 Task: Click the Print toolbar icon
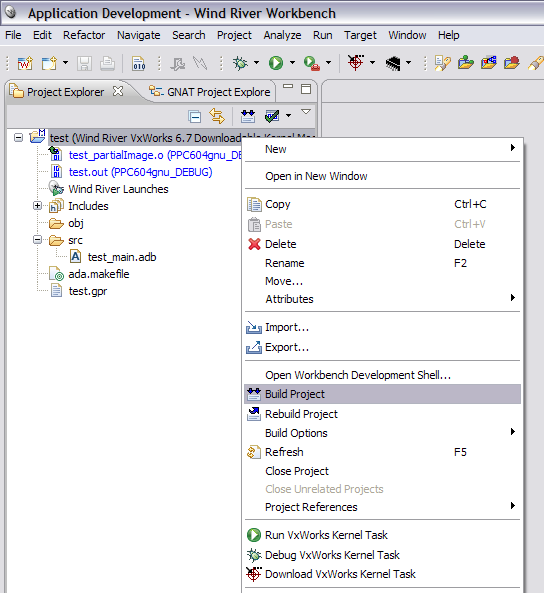pos(107,63)
